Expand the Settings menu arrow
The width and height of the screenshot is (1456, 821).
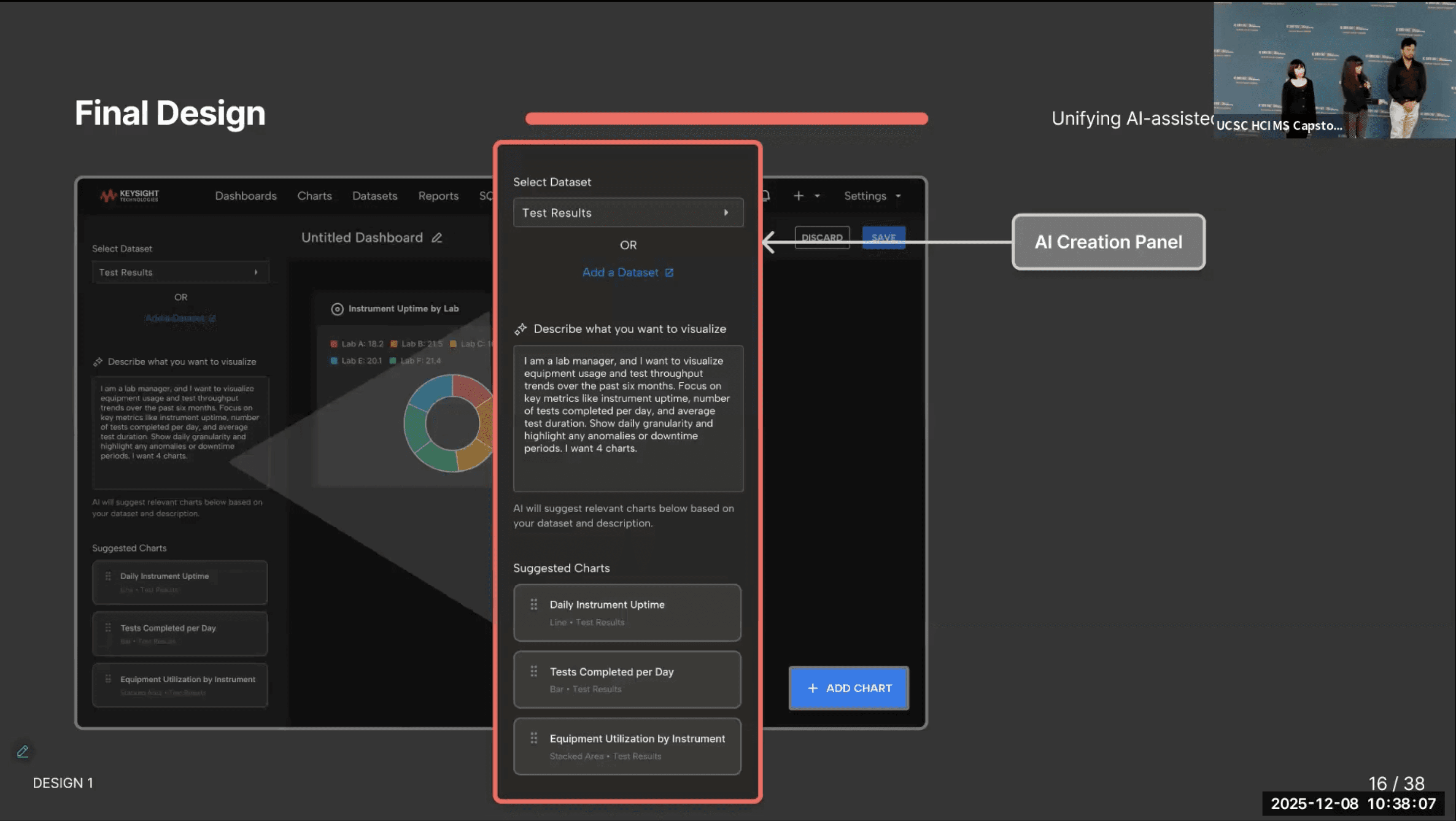tap(898, 196)
